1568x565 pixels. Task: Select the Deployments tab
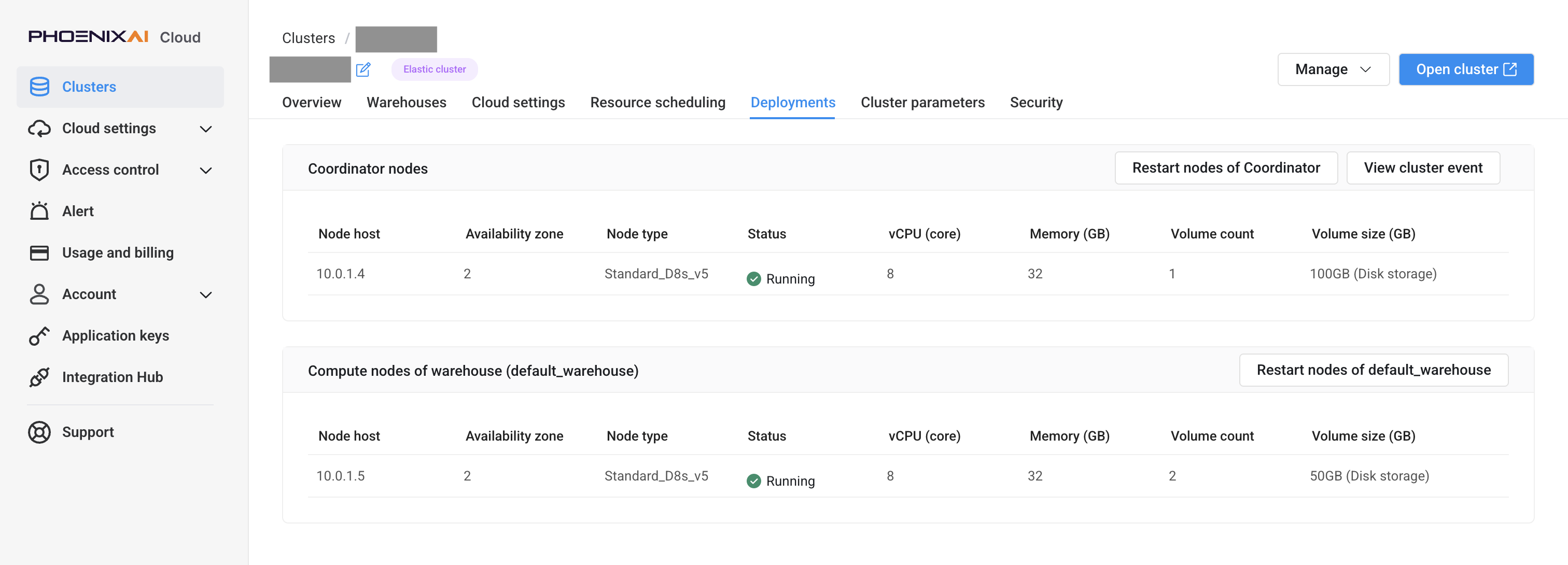click(x=792, y=102)
